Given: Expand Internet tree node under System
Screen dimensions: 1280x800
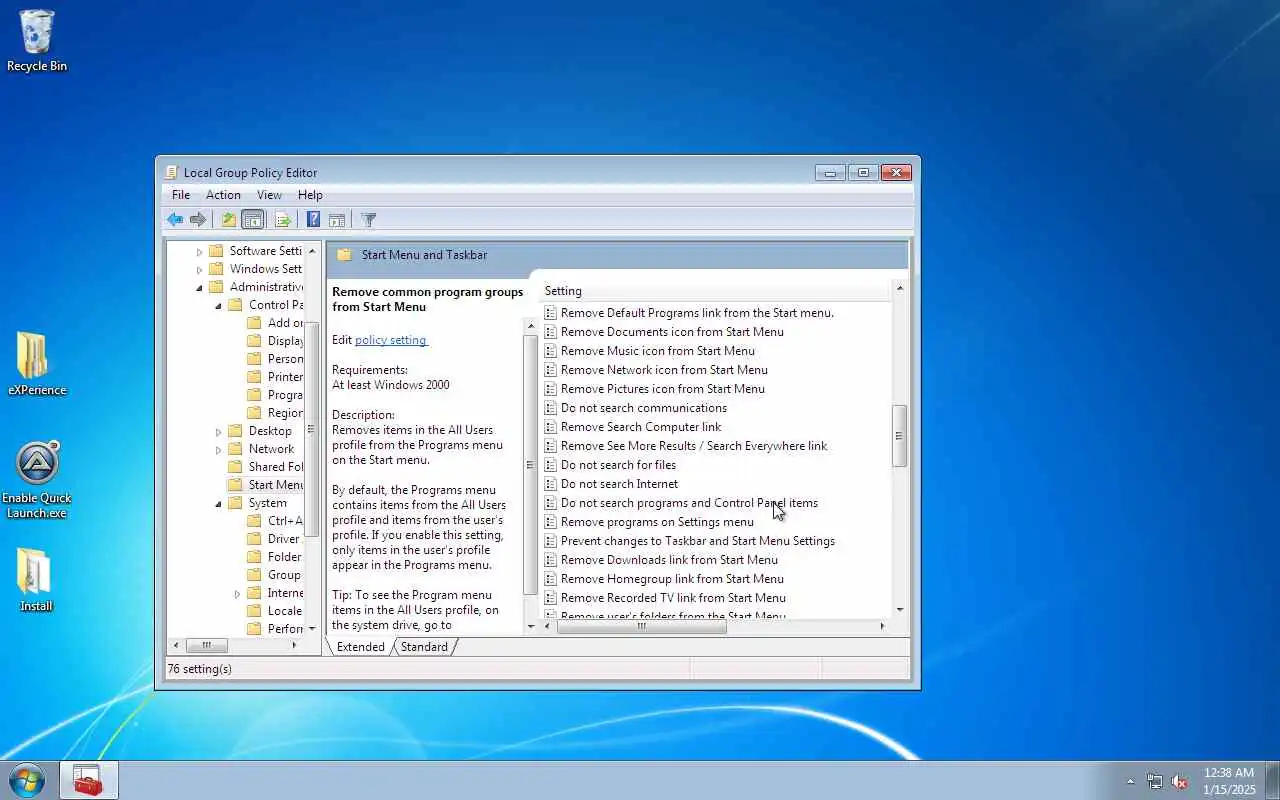Looking at the screenshot, I should [x=237, y=593].
